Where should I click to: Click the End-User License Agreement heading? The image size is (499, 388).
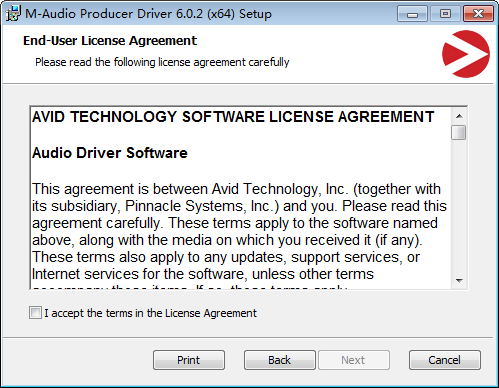pos(110,41)
